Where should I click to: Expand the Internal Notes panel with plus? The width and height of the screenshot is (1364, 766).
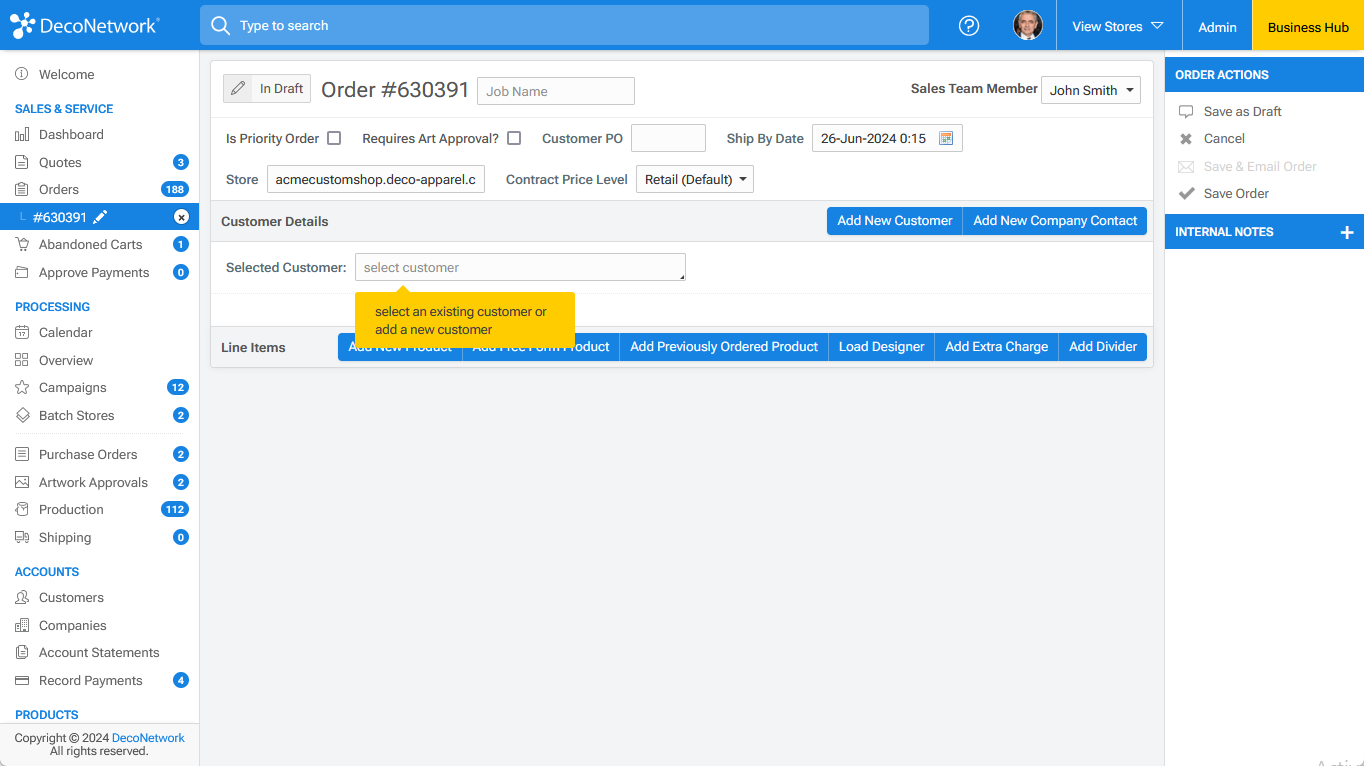[1348, 232]
